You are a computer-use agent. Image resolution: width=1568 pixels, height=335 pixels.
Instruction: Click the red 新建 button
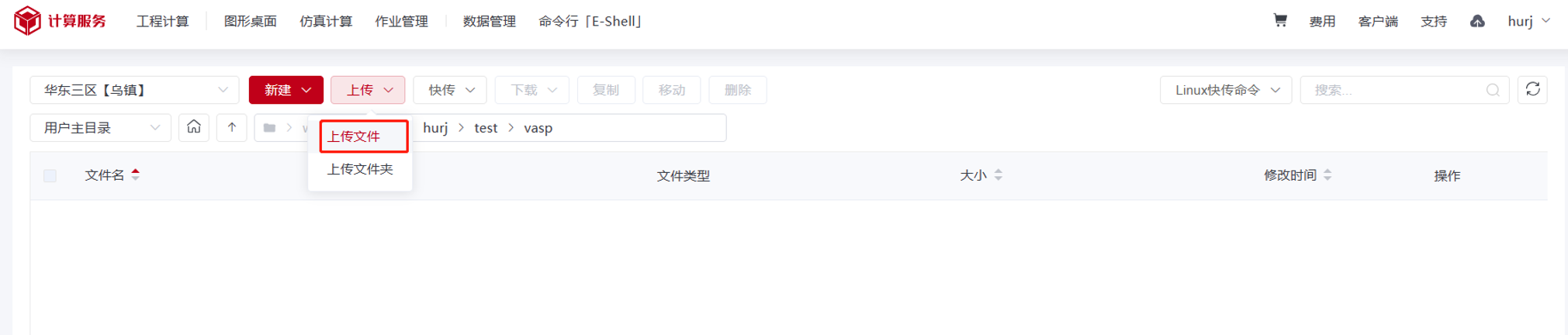point(286,90)
